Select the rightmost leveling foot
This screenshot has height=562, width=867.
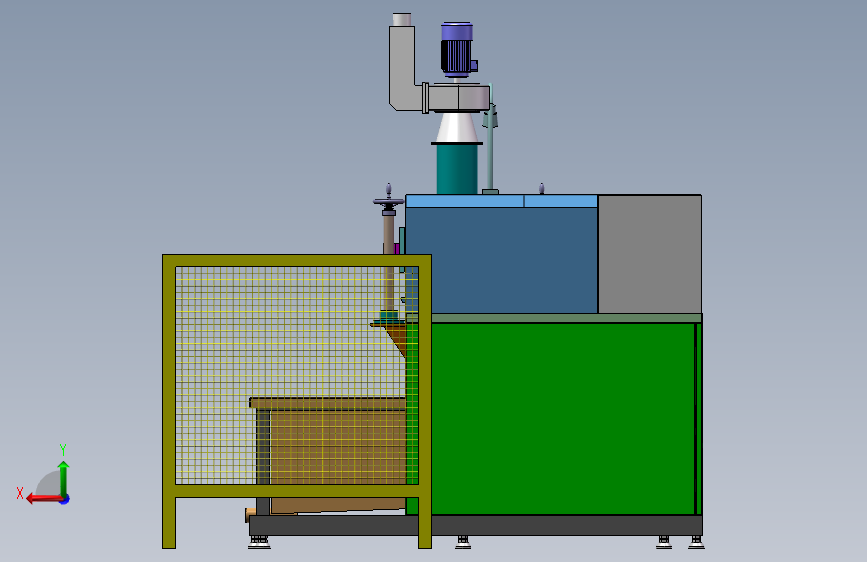click(x=696, y=542)
